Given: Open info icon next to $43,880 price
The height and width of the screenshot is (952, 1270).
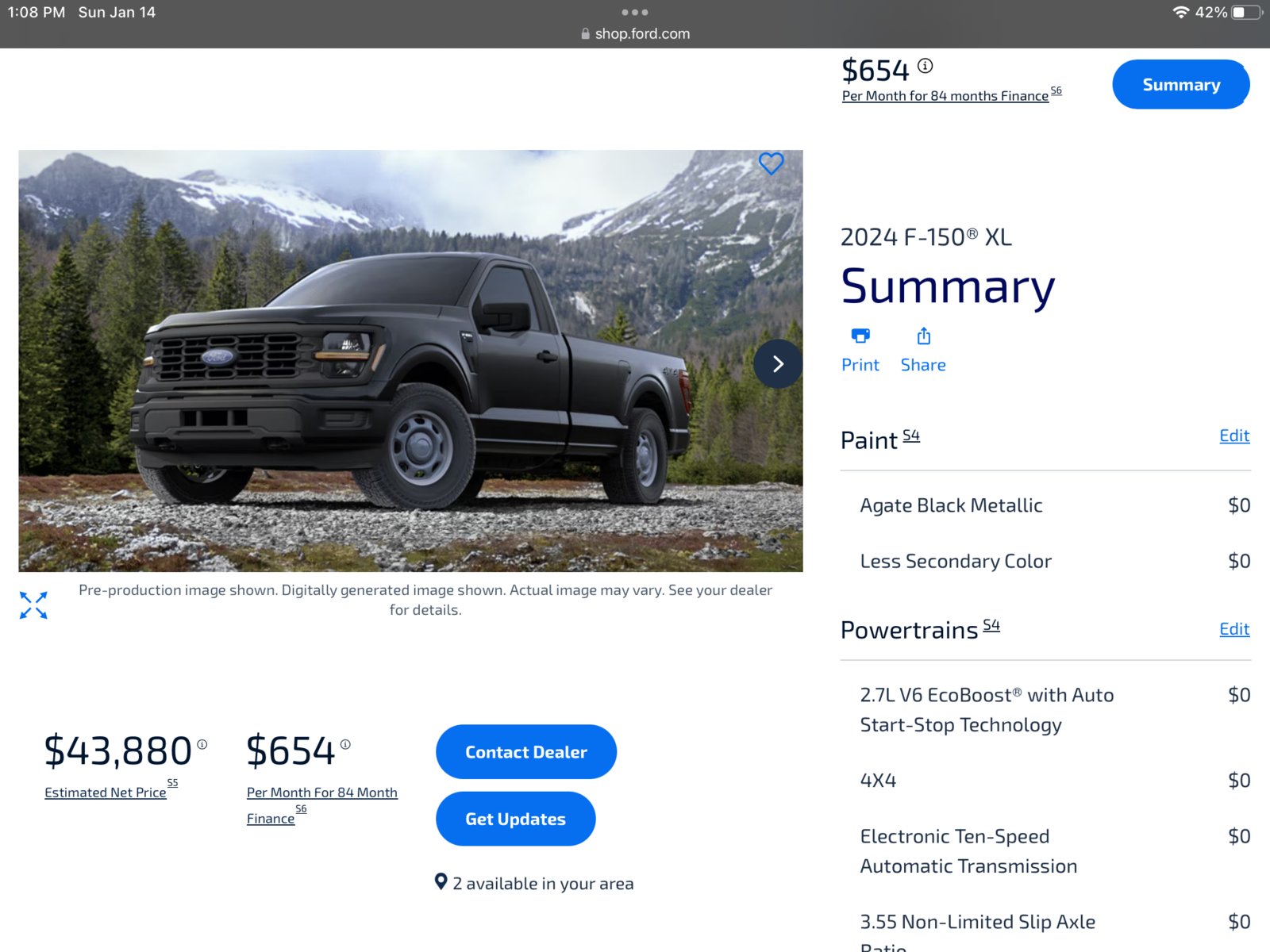Looking at the screenshot, I should [202, 744].
